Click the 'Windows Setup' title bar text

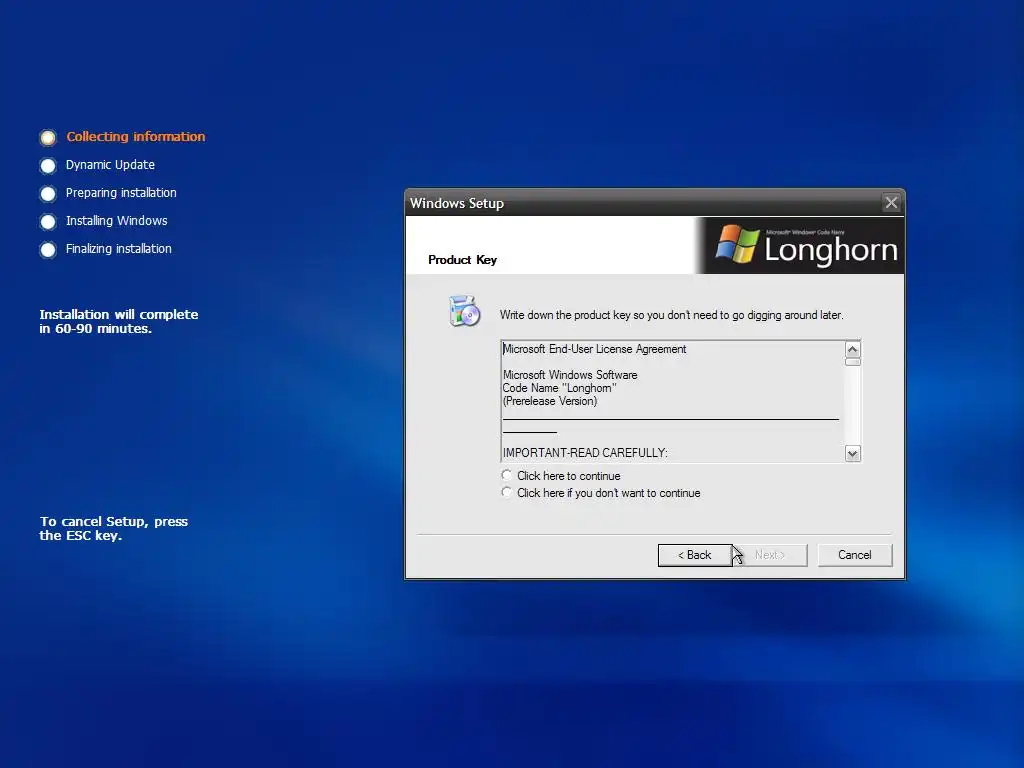pos(457,203)
